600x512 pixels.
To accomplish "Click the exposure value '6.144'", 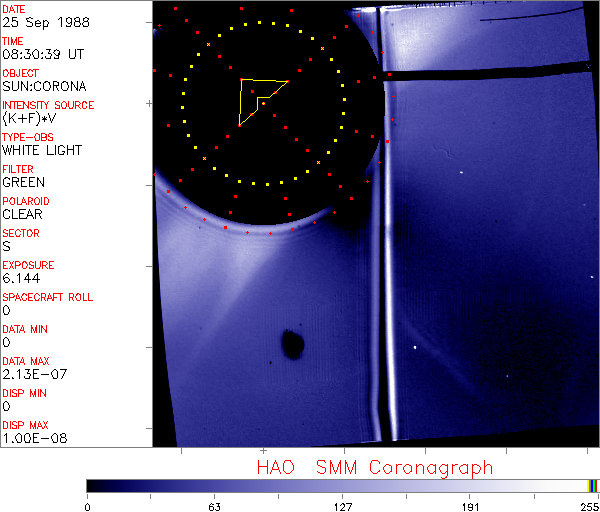I will 21,278.
